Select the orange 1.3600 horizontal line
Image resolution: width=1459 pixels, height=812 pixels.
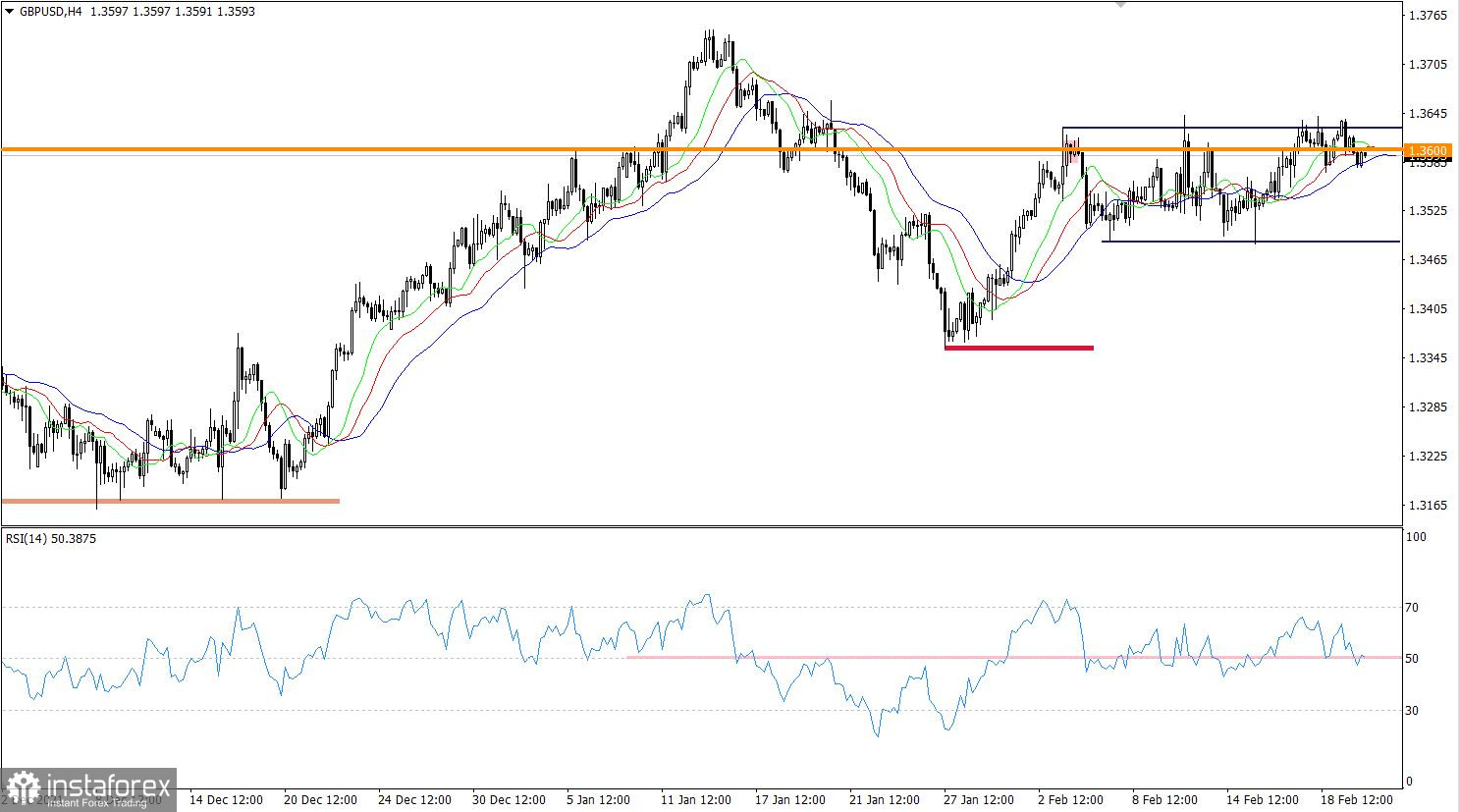pyautogui.click(x=701, y=149)
